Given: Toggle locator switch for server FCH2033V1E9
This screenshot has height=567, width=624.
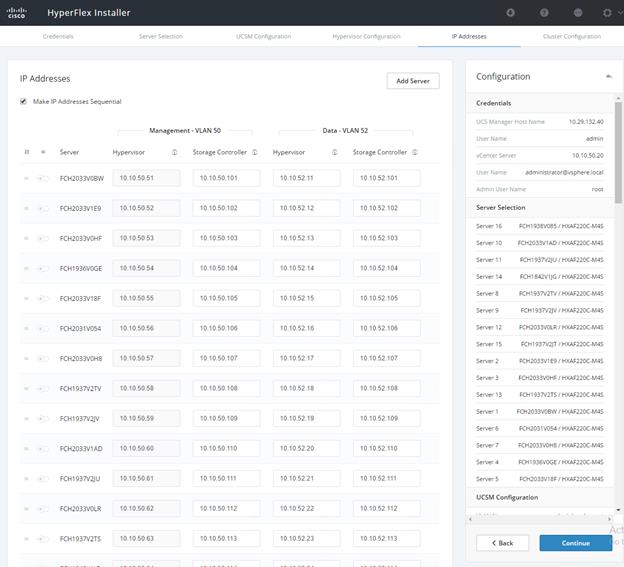Looking at the screenshot, I should [43, 208].
